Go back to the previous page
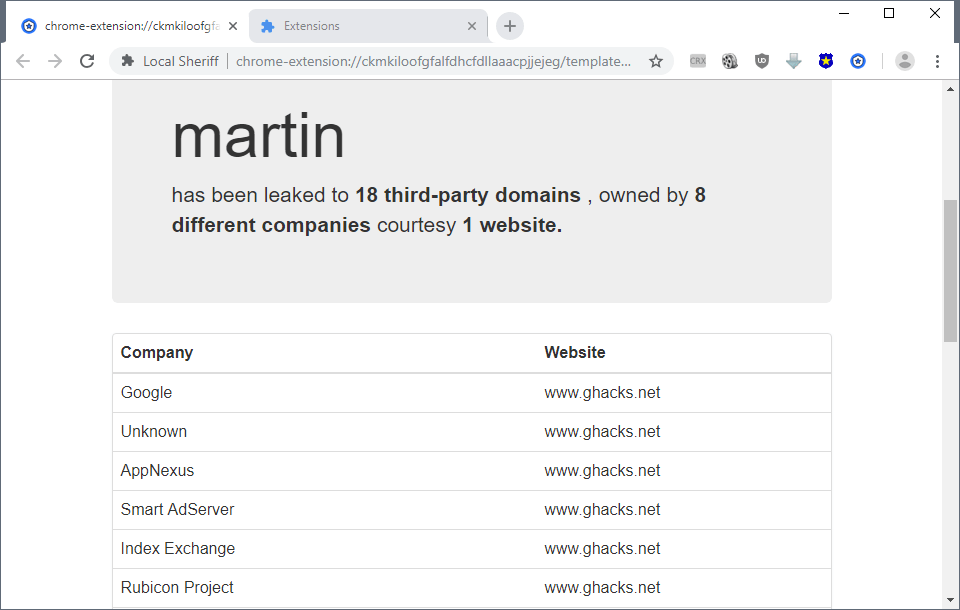This screenshot has height=610, width=960. [x=23, y=61]
